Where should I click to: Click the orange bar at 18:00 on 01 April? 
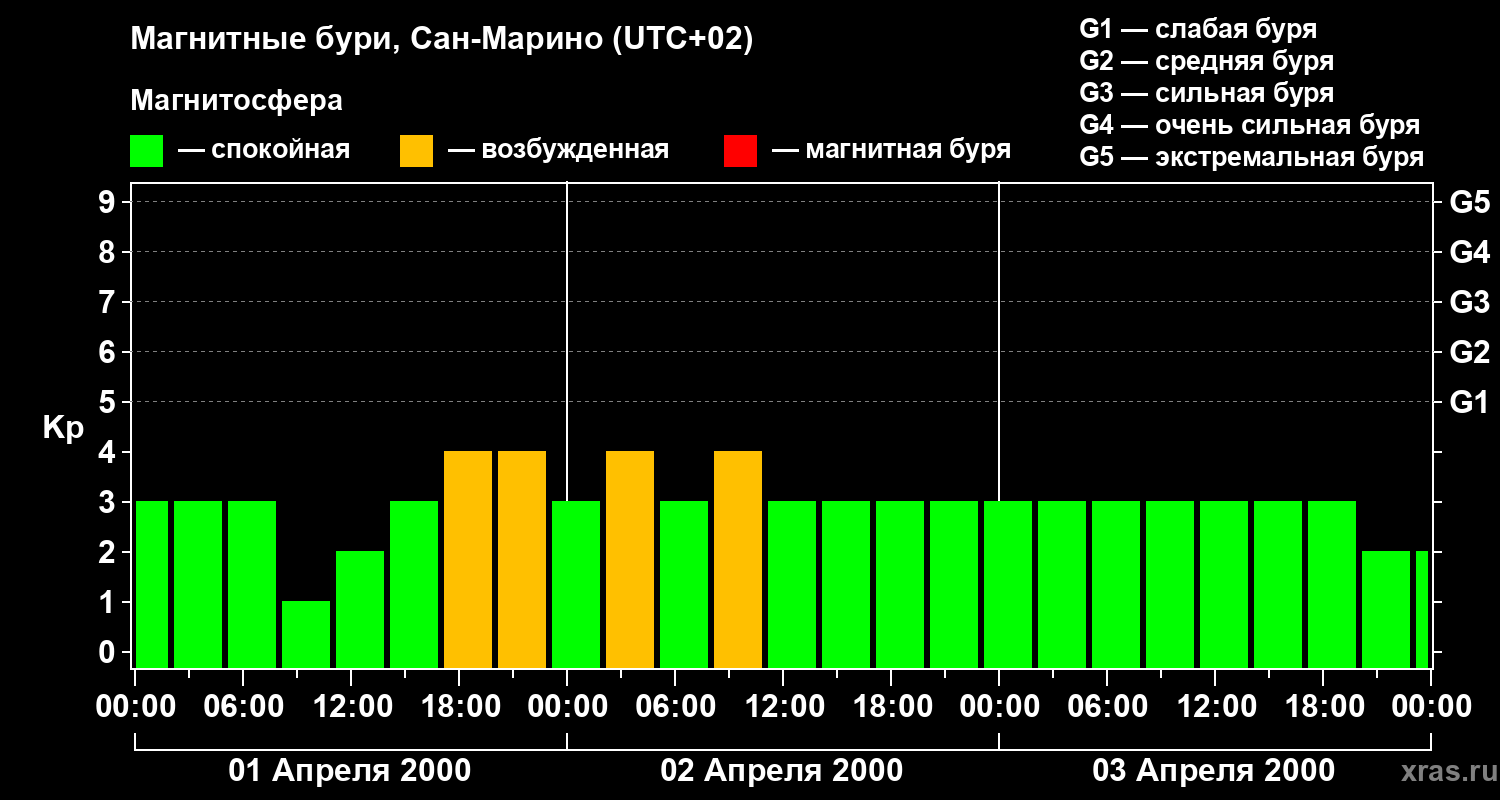click(468, 559)
